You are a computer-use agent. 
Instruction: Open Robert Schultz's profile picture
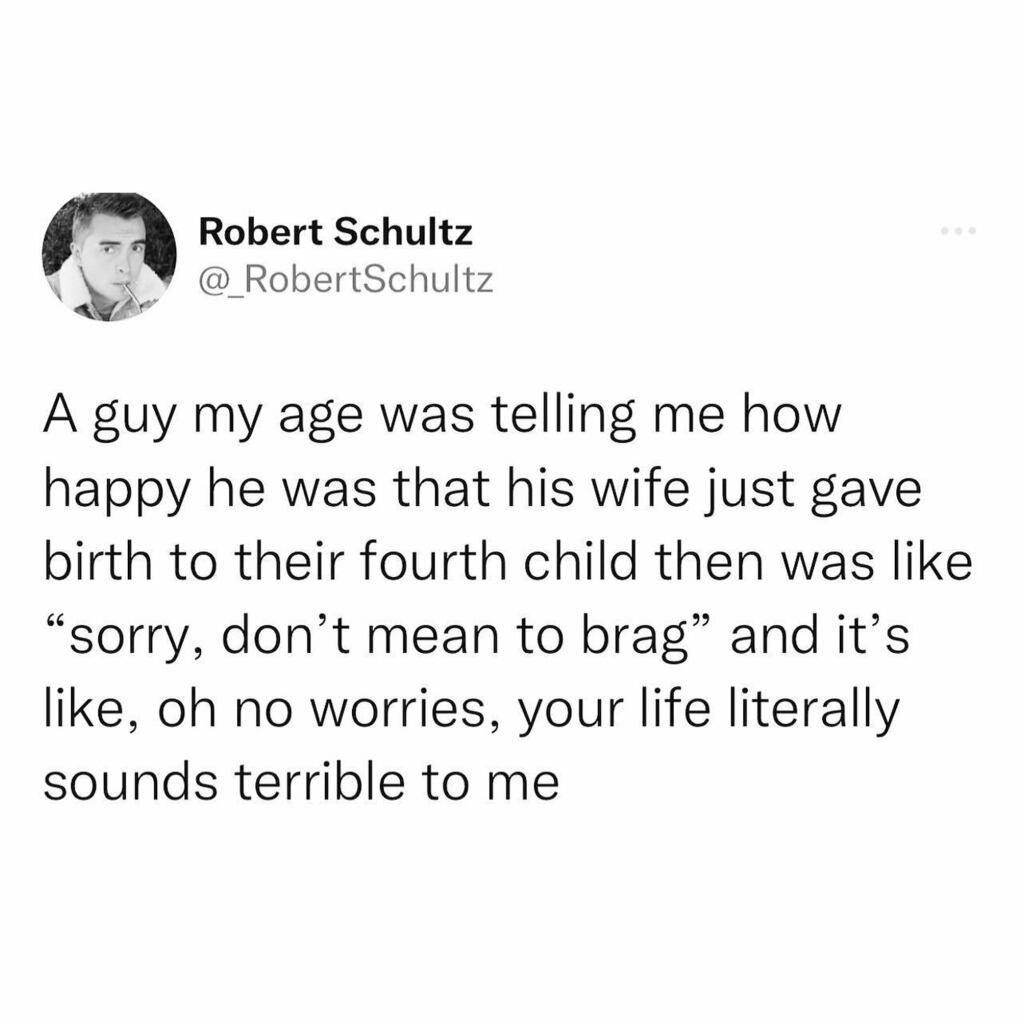(109, 257)
